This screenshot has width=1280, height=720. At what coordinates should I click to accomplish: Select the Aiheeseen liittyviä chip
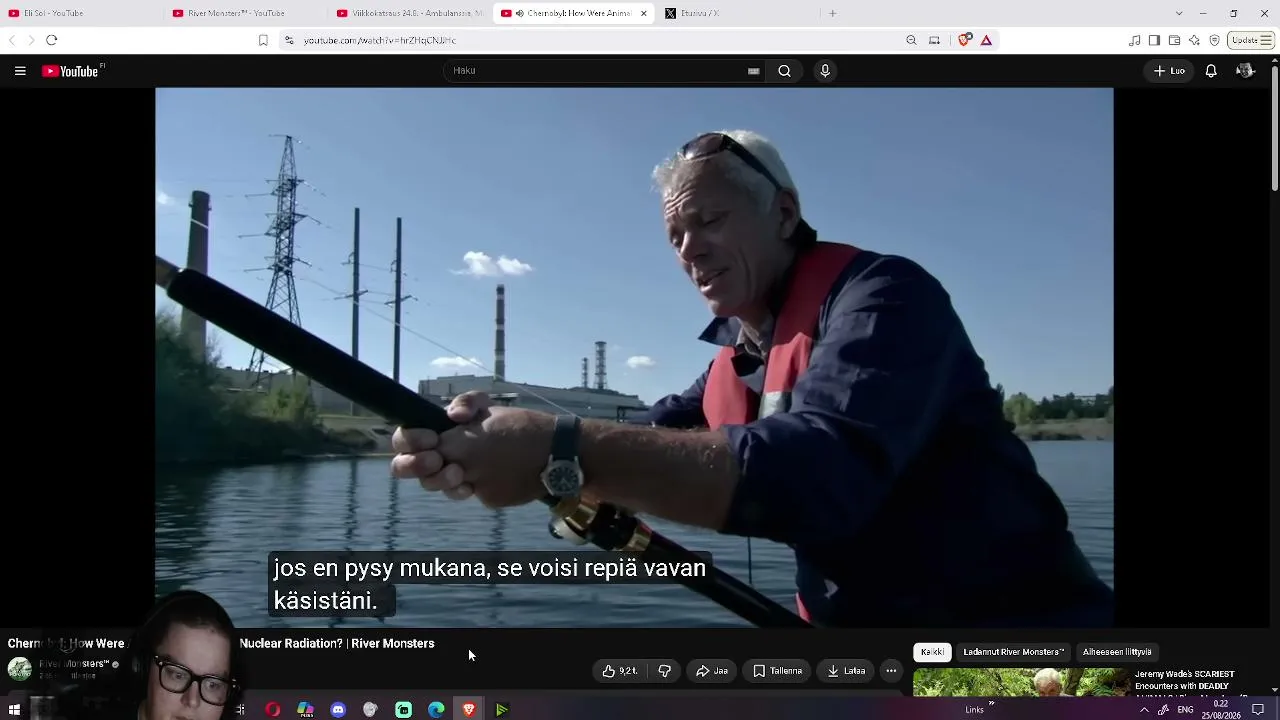(1117, 652)
